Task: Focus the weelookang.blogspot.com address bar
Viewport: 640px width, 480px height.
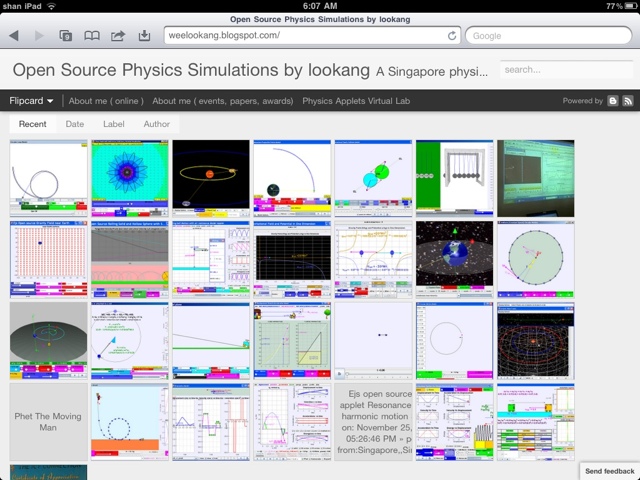Action: coord(312,36)
